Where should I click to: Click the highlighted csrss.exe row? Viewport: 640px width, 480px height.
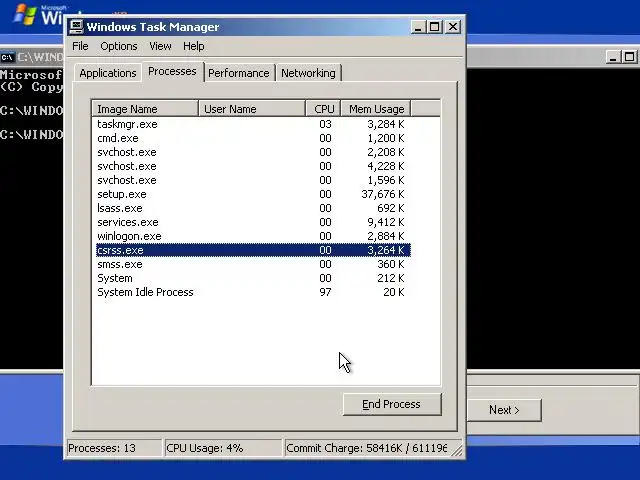253,250
